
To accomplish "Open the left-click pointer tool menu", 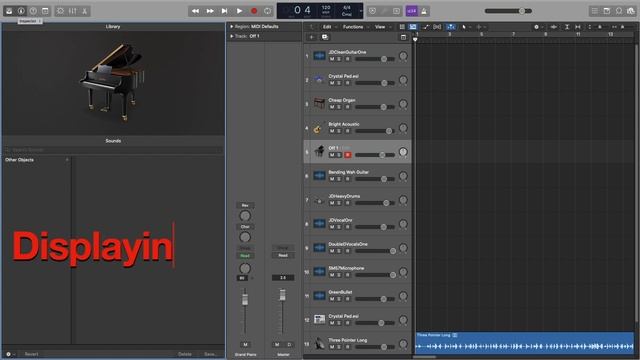I will 465,27.
